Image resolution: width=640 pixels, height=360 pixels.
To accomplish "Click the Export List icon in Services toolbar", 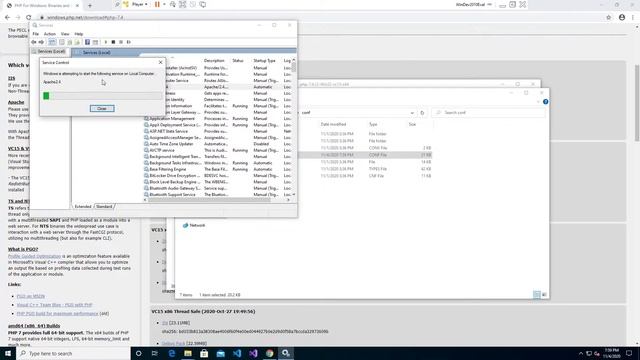I will point(77,42).
